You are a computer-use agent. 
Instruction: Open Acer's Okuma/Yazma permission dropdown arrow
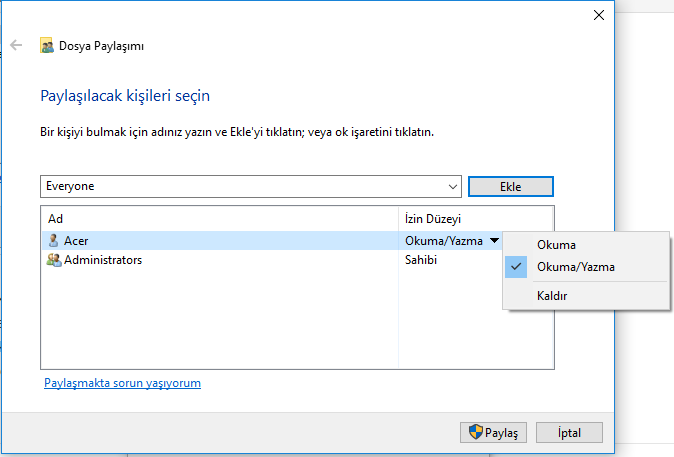coord(494,241)
